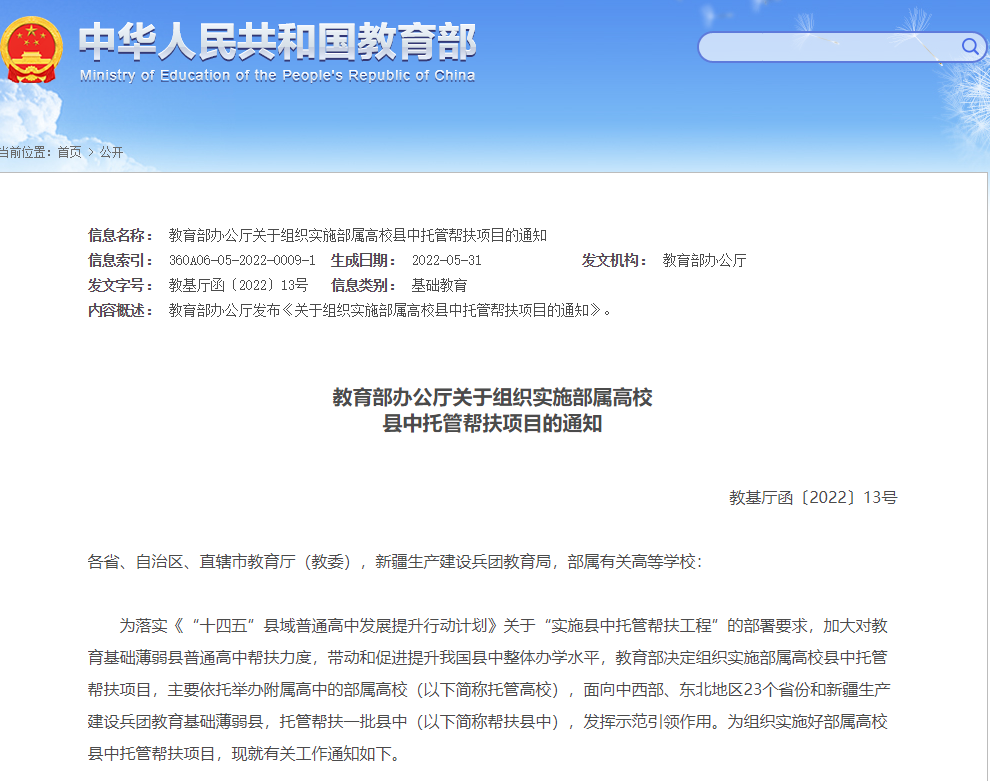Open the 首页 breadcrumb link
990x781 pixels.
pos(69,152)
